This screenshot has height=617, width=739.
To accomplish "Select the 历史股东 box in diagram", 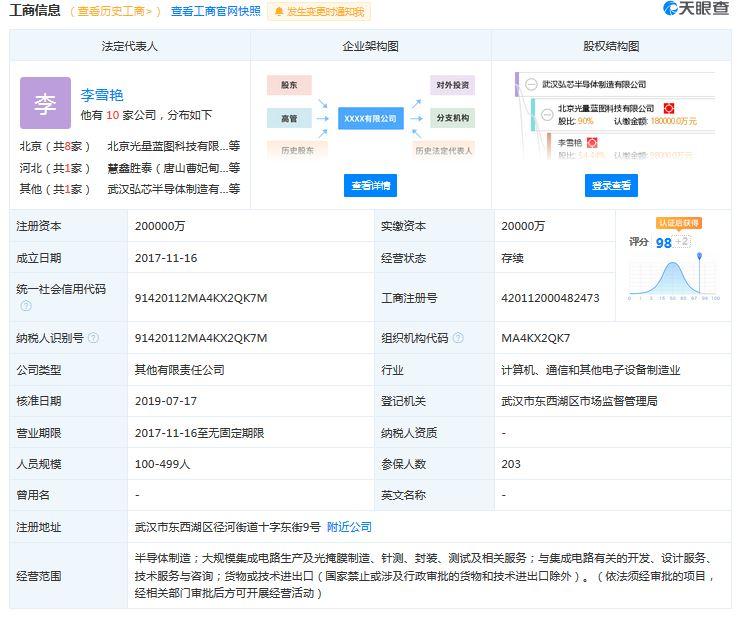I will tap(297, 150).
